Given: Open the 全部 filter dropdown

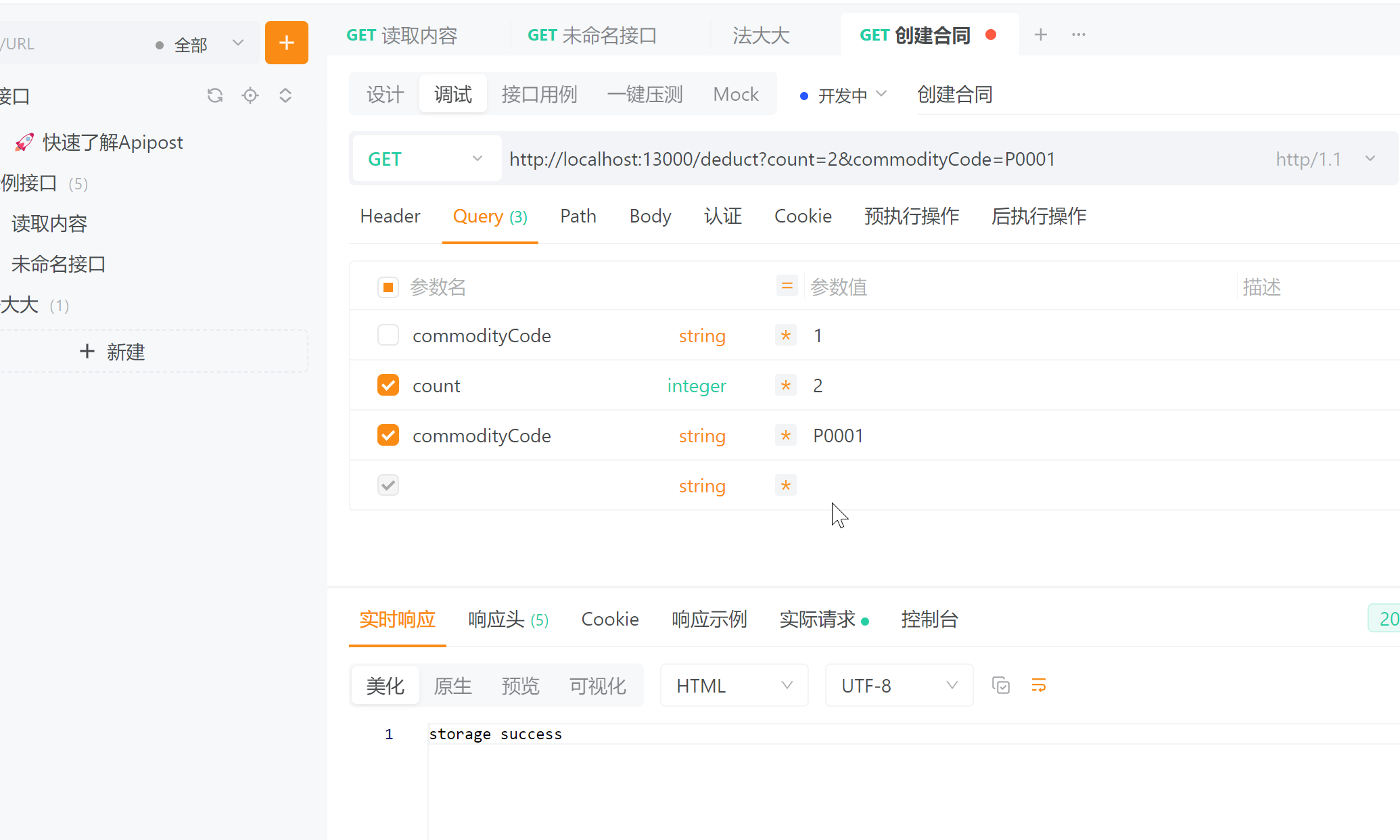Looking at the screenshot, I should click(x=200, y=44).
